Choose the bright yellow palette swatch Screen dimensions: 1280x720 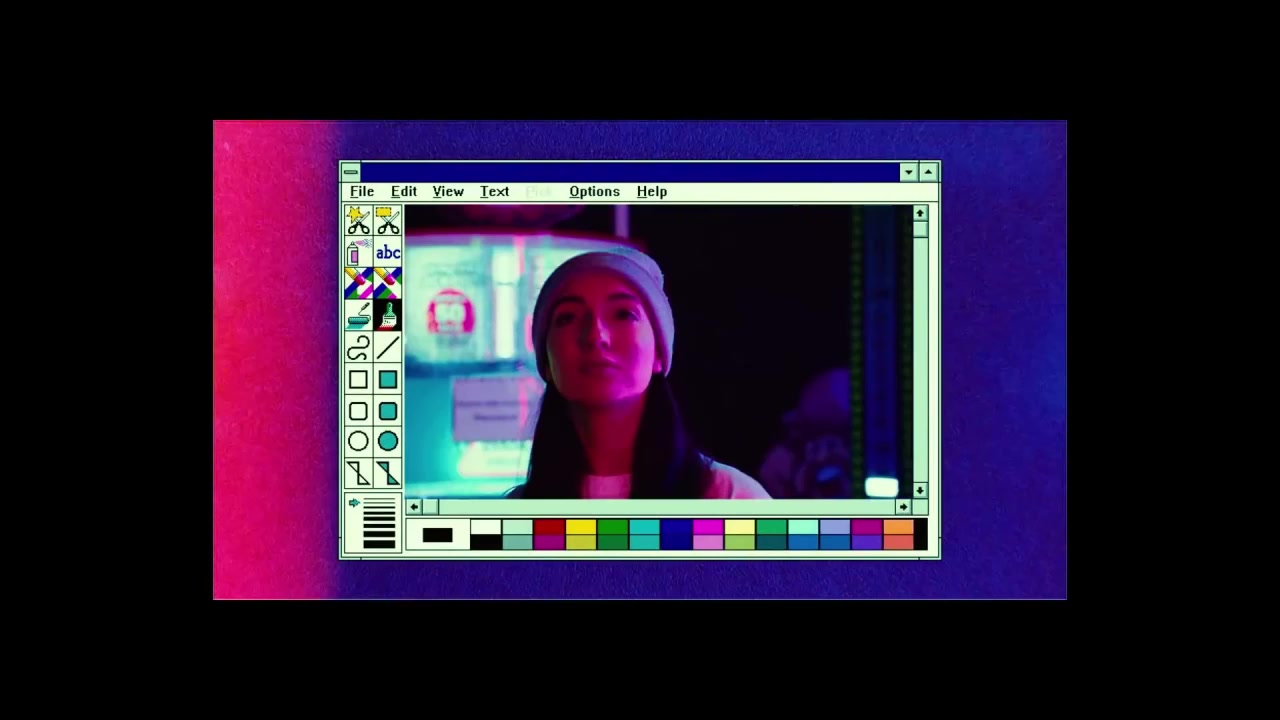pyautogui.click(x=581, y=527)
